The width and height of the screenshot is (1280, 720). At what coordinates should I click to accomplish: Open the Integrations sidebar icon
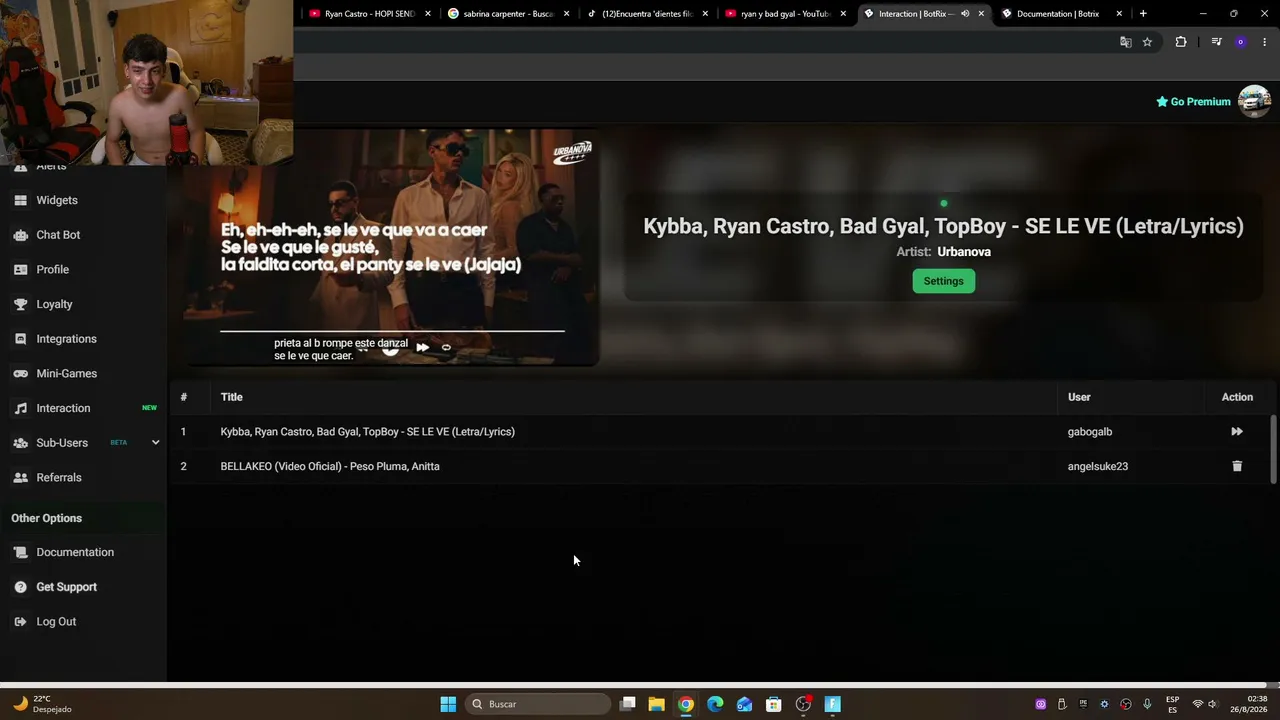pyautogui.click(x=20, y=339)
